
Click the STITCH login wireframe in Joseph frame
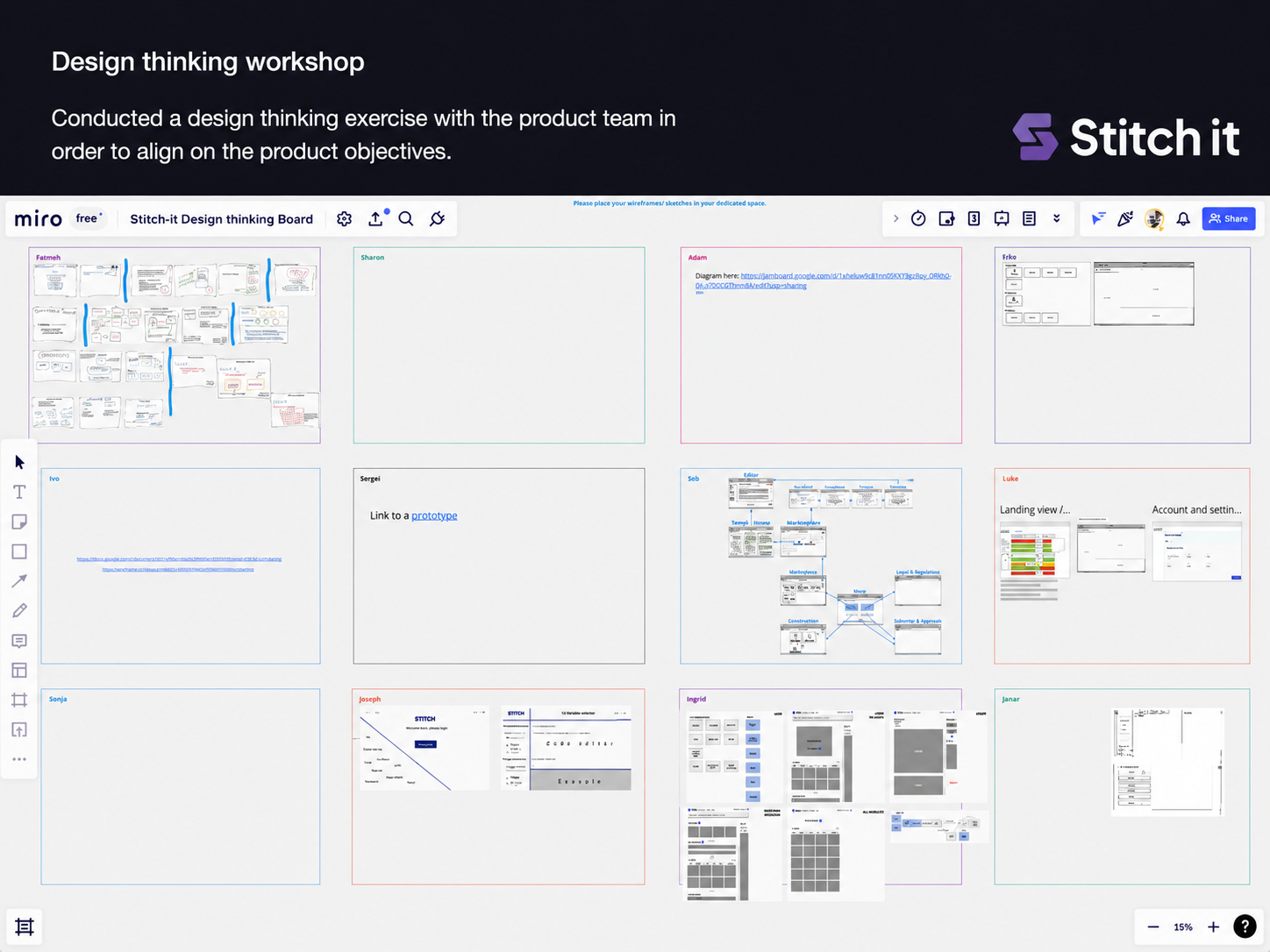click(x=425, y=749)
